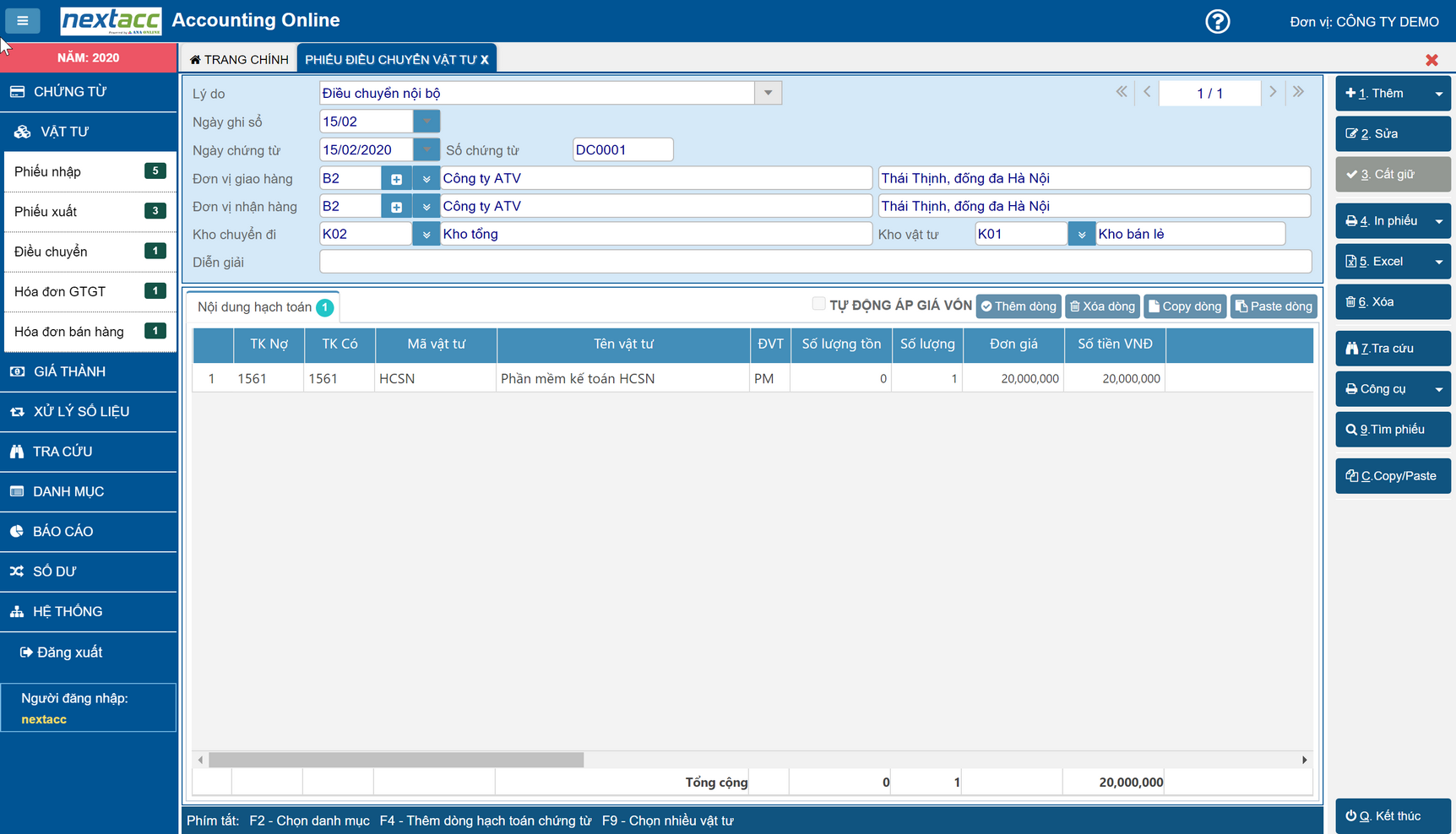Click plus icon beside Đơn vị nhận hàng
Image resolution: width=1456 pixels, height=834 pixels.
(396, 207)
